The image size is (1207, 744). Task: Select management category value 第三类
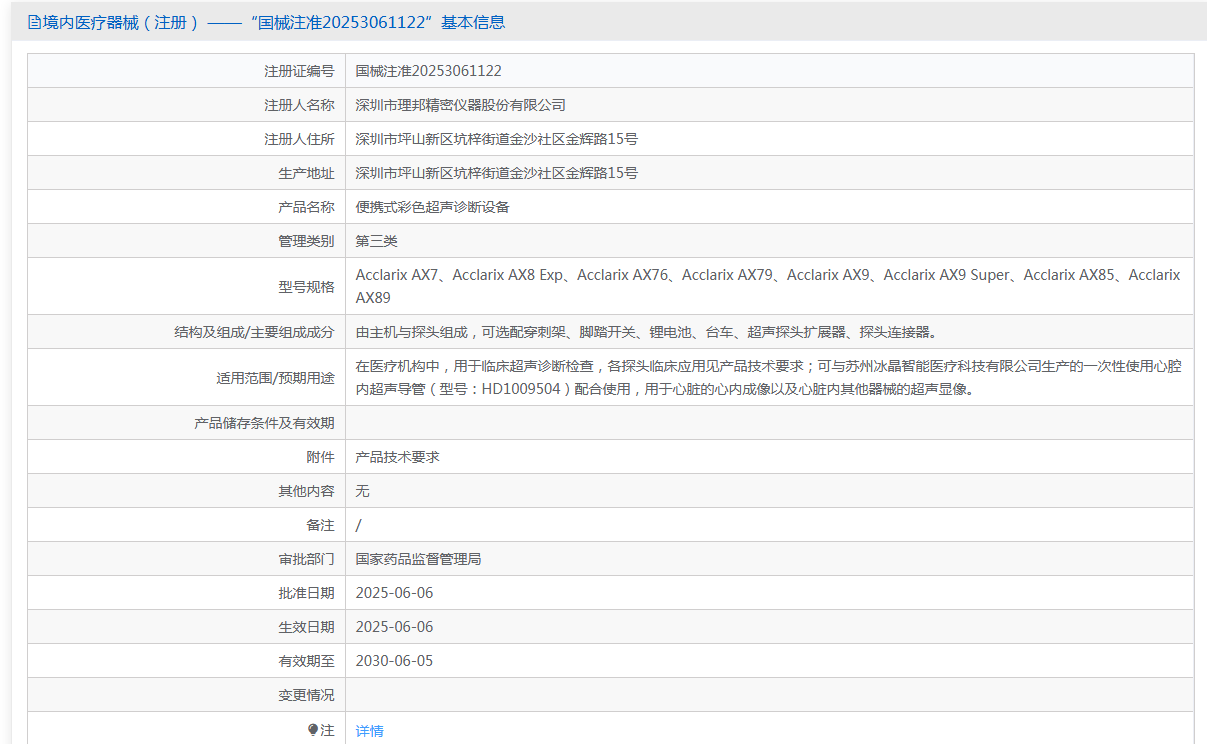coord(377,241)
